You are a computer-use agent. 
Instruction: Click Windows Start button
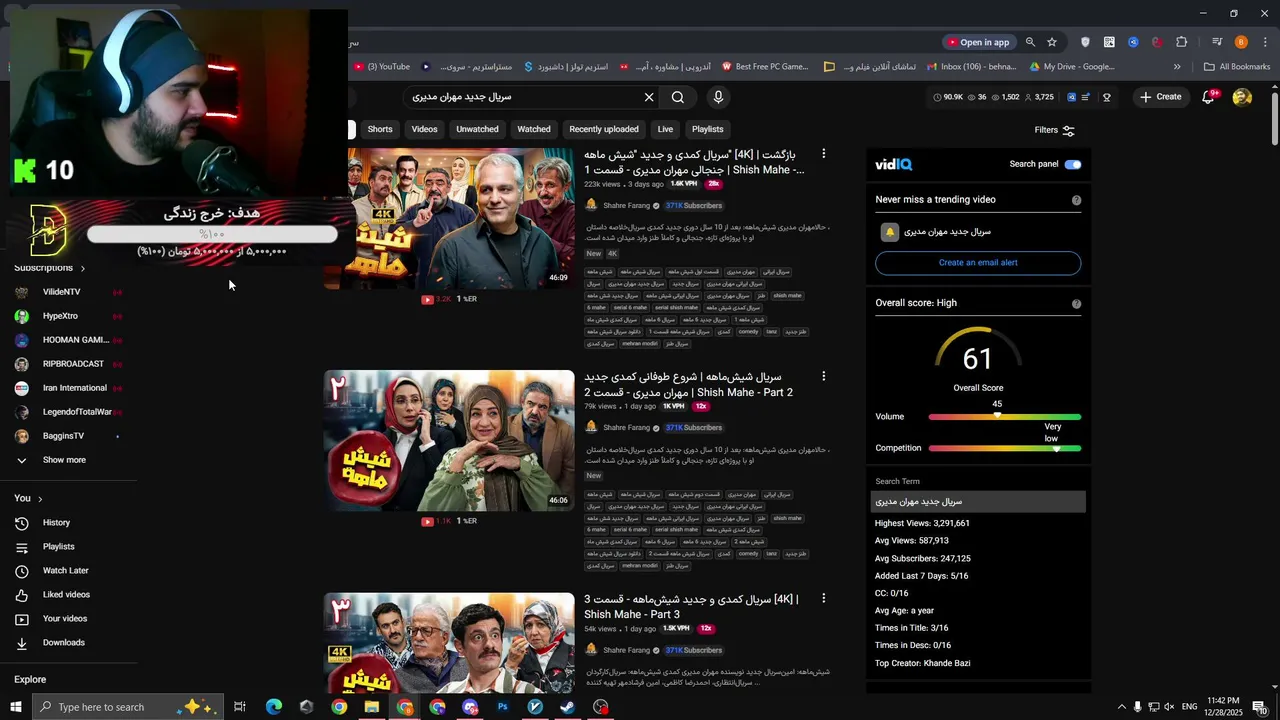click(16, 707)
